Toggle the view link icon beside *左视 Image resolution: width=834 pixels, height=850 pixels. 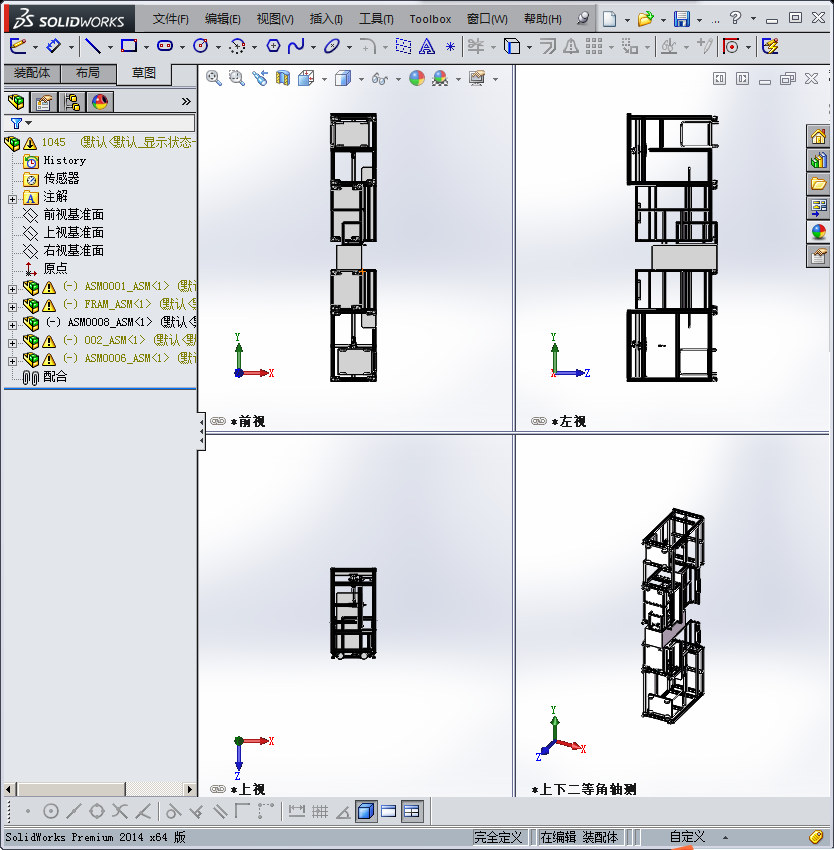pyautogui.click(x=539, y=421)
